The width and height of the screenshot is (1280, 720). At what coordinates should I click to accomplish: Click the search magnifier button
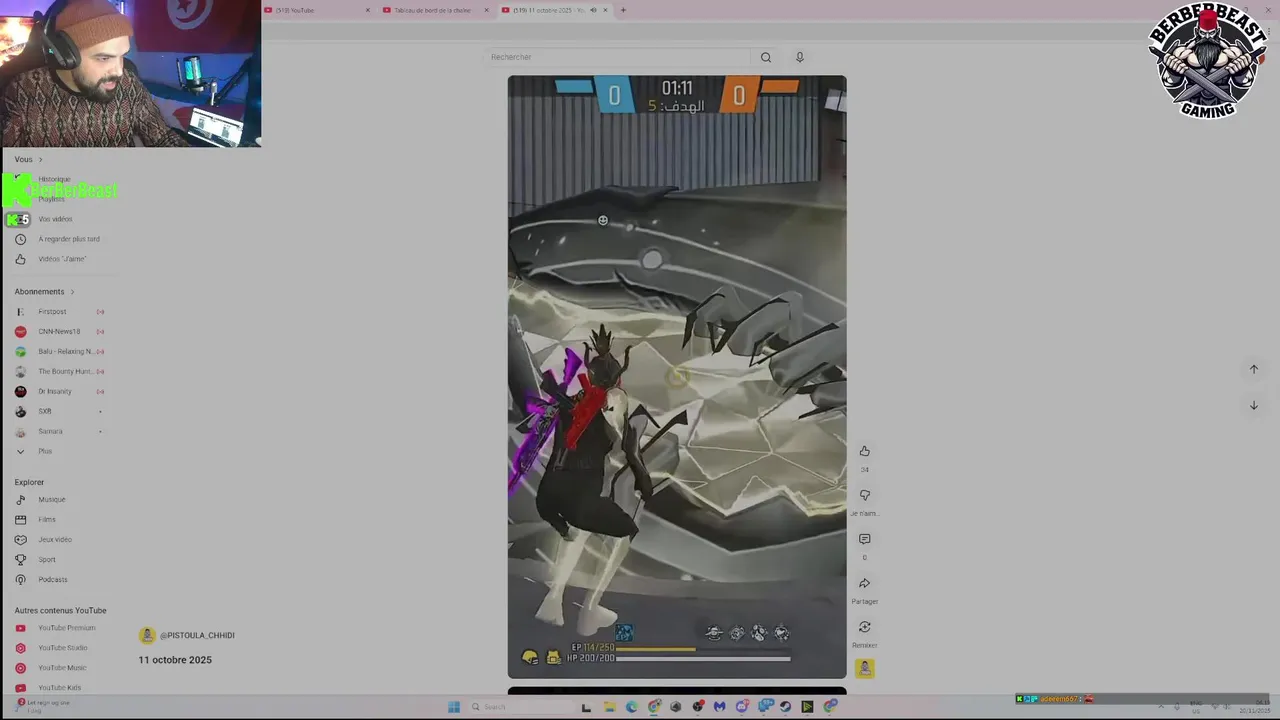766,57
